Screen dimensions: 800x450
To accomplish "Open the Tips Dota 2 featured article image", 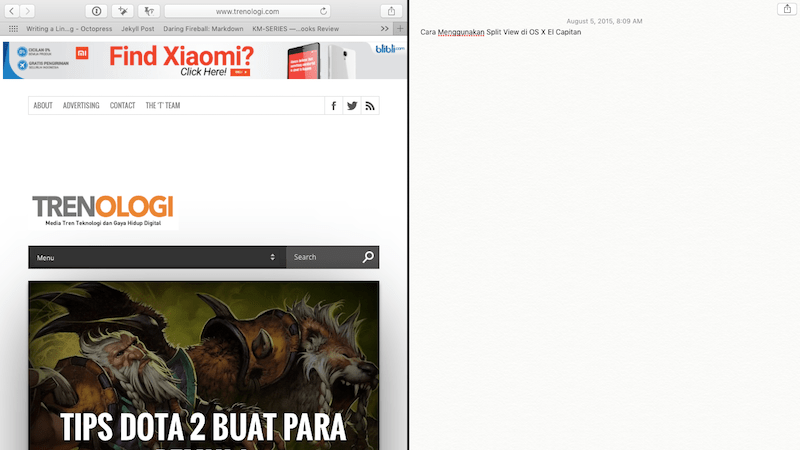I will tap(204, 365).
